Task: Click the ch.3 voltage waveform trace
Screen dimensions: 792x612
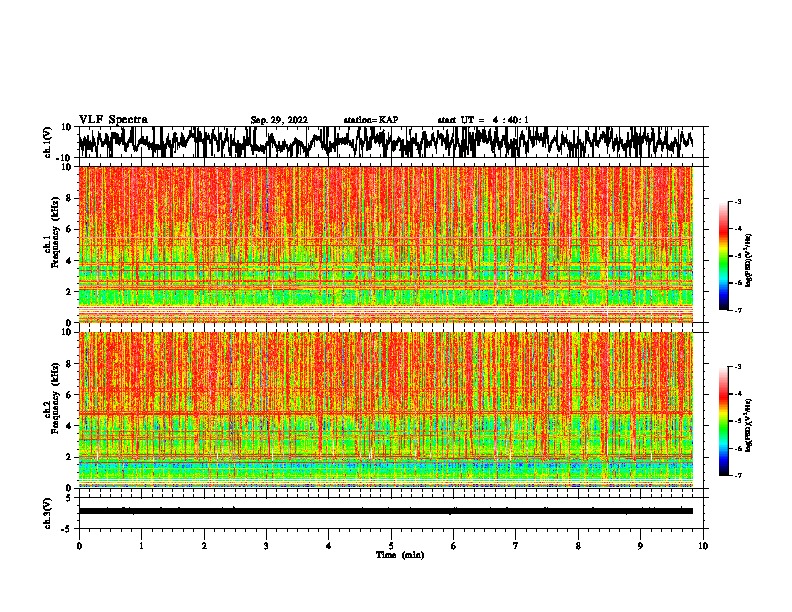Action: tap(386, 511)
